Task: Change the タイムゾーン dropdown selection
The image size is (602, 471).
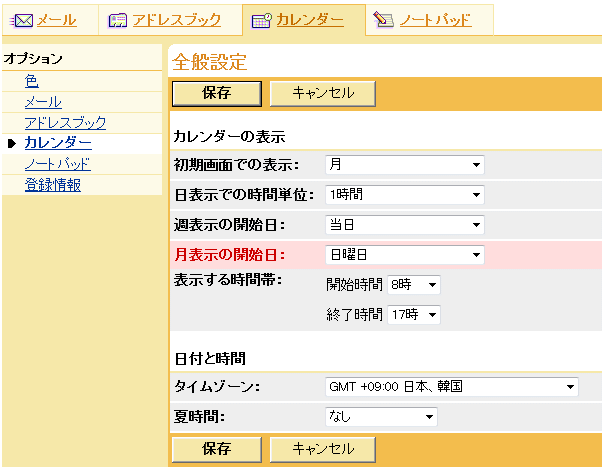Action: 452,386
